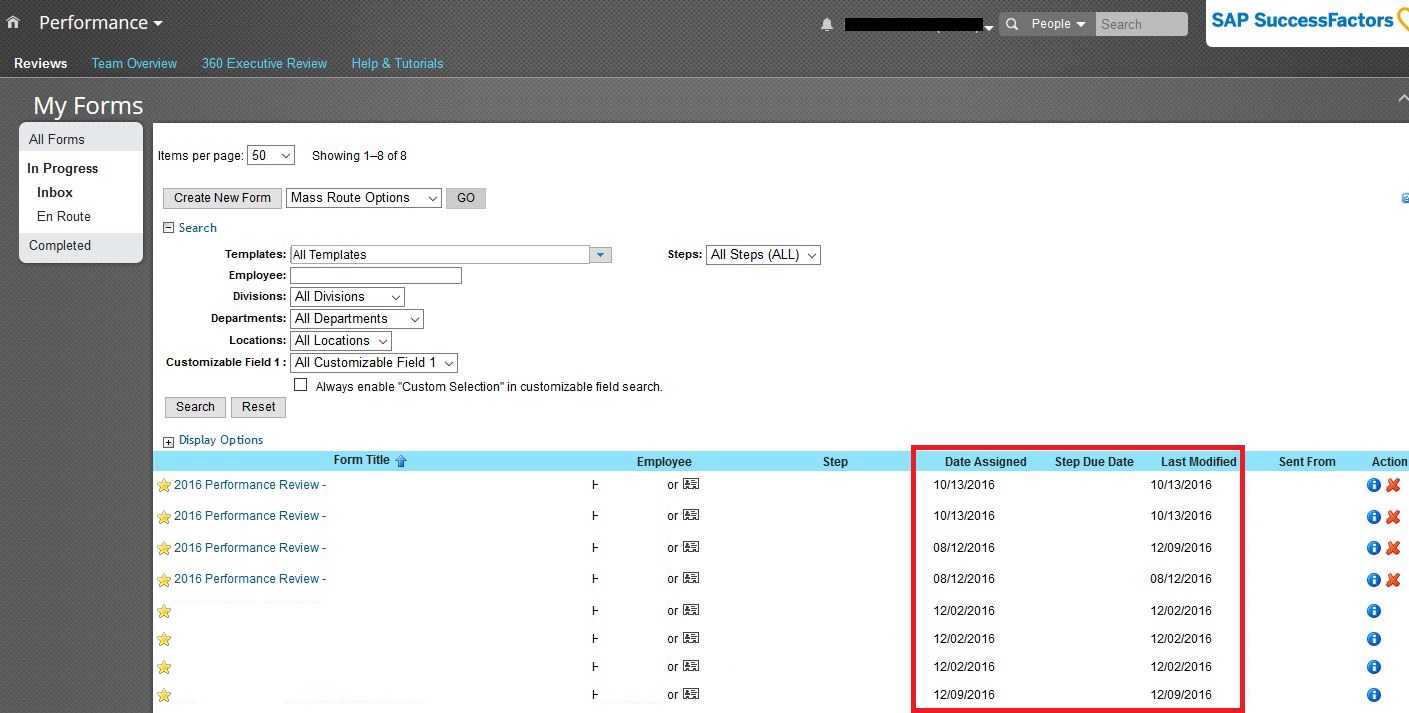Sort by the Step column header
1409x713 pixels.
point(835,462)
